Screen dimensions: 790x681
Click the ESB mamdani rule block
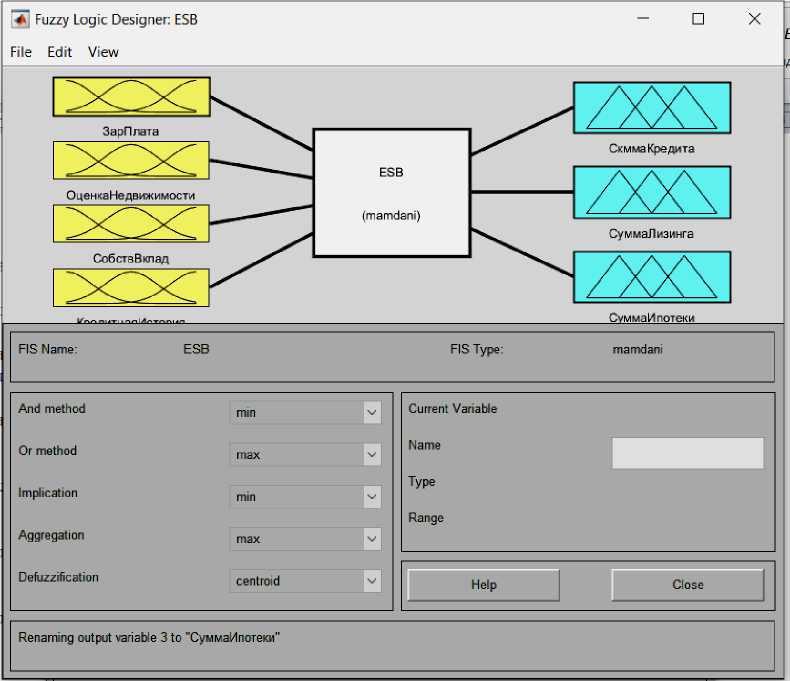click(391, 192)
